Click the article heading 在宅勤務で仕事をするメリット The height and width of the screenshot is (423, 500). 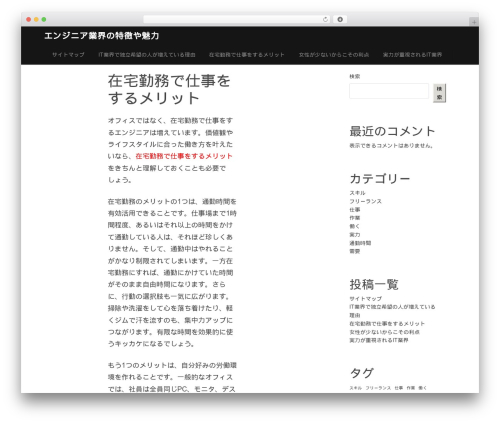pyautogui.click(x=169, y=89)
